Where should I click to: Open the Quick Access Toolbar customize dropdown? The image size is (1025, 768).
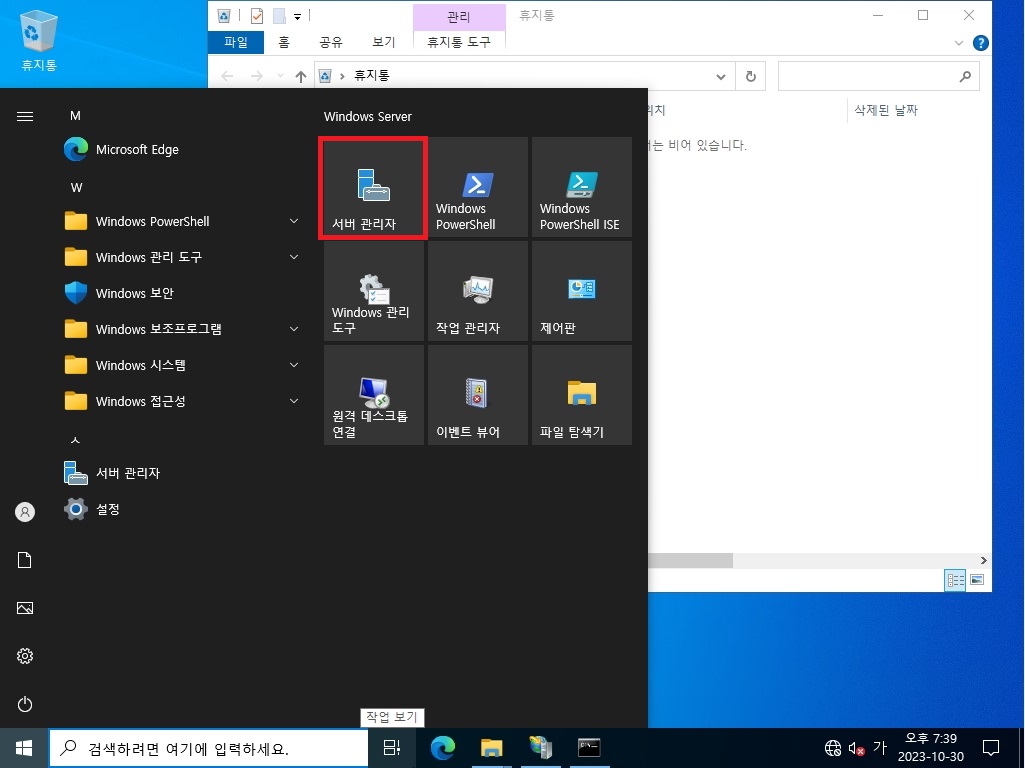click(x=297, y=16)
